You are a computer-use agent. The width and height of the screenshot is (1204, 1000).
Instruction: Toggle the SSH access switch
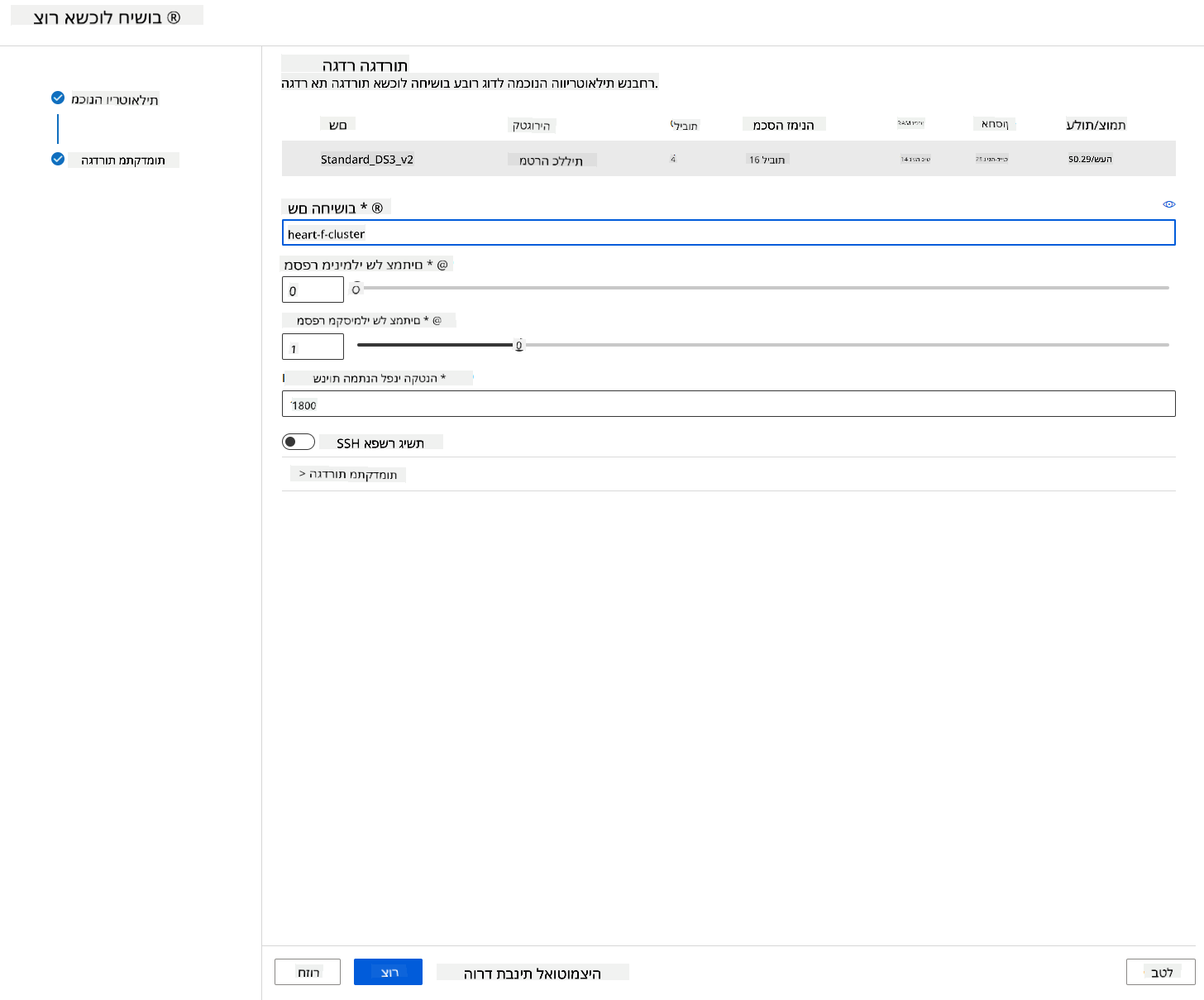(x=299, y=442)
